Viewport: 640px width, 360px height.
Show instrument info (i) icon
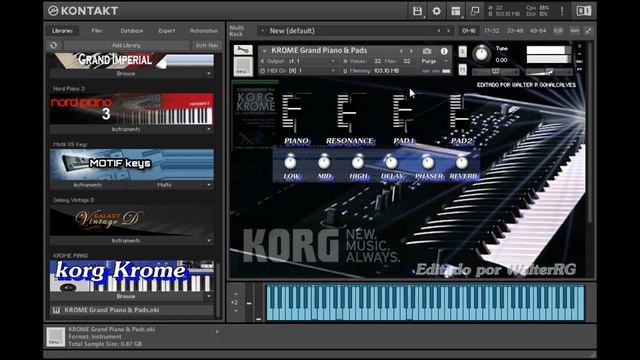click(x=444, y=51)
